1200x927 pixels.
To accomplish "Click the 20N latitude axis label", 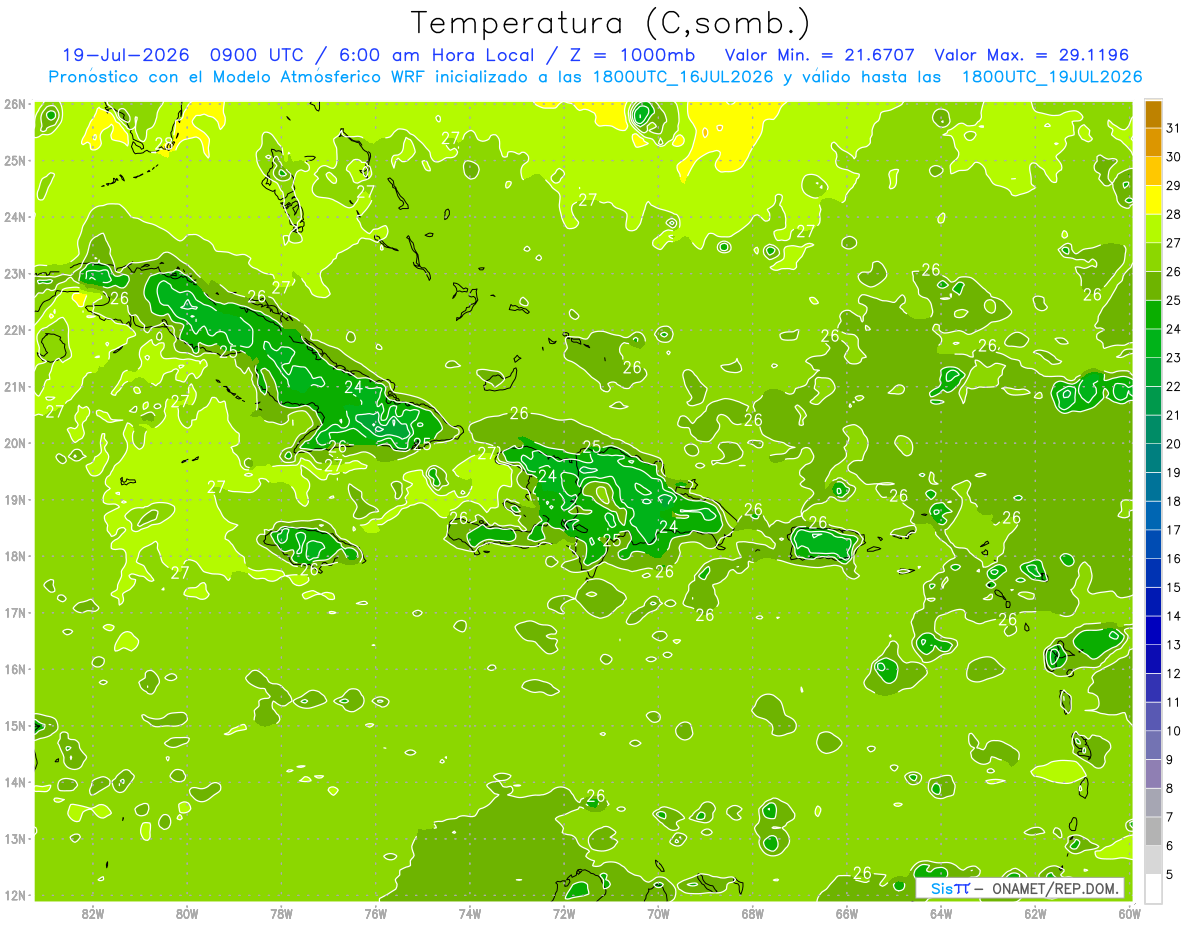I will click(x=14, y=443).
